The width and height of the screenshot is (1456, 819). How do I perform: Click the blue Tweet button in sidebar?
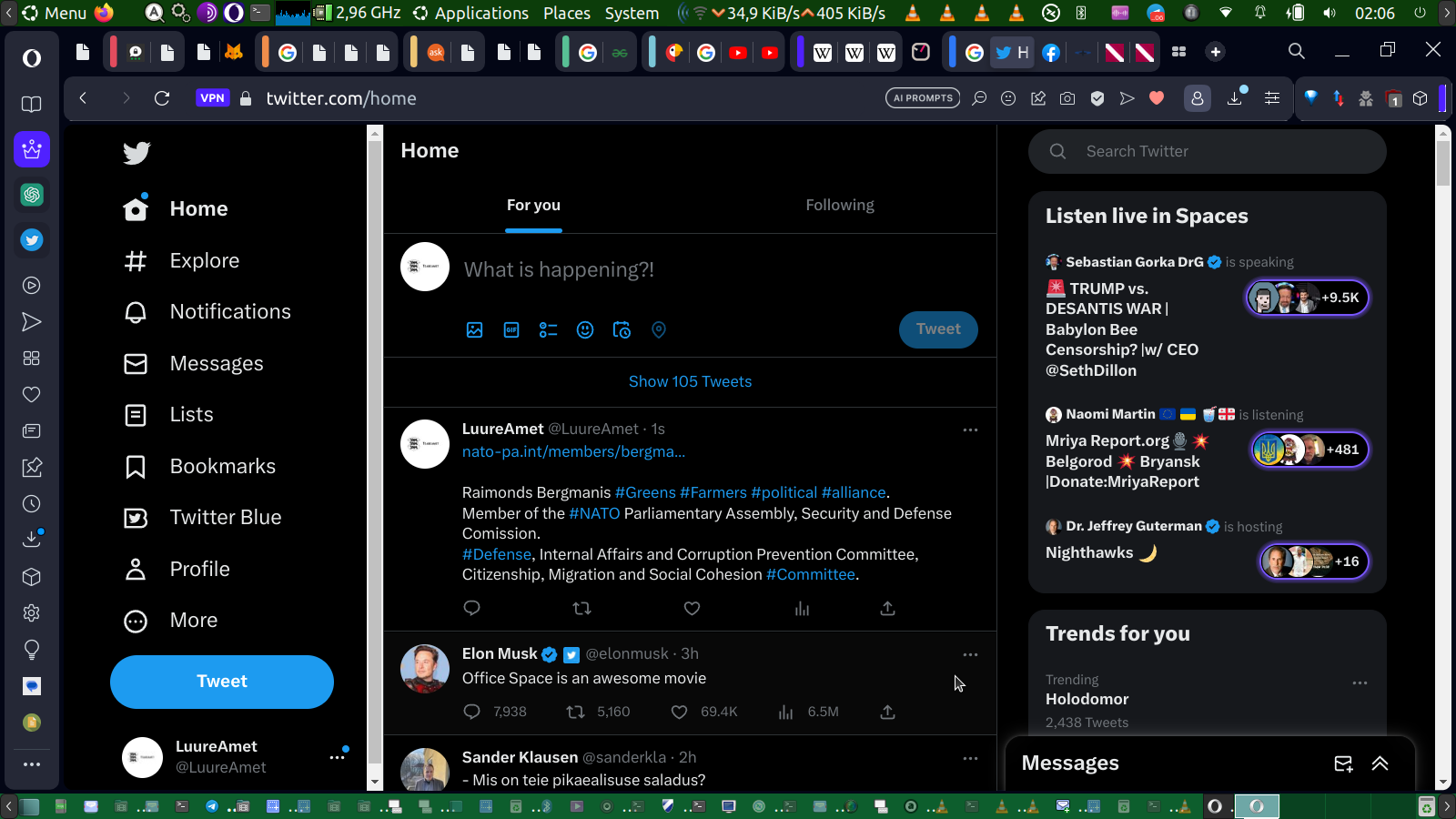coord(222,682)
